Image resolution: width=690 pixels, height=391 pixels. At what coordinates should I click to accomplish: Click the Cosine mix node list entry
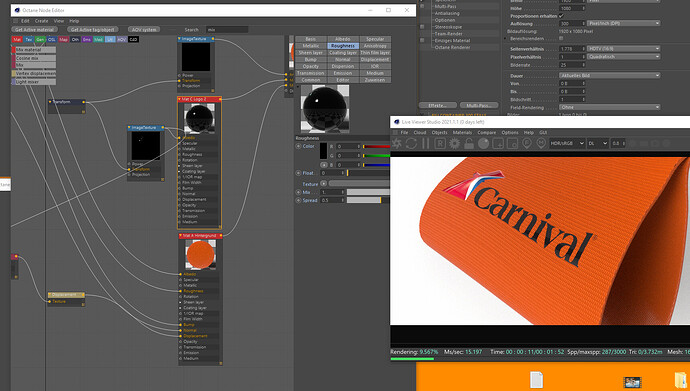(x=34, y=58)
